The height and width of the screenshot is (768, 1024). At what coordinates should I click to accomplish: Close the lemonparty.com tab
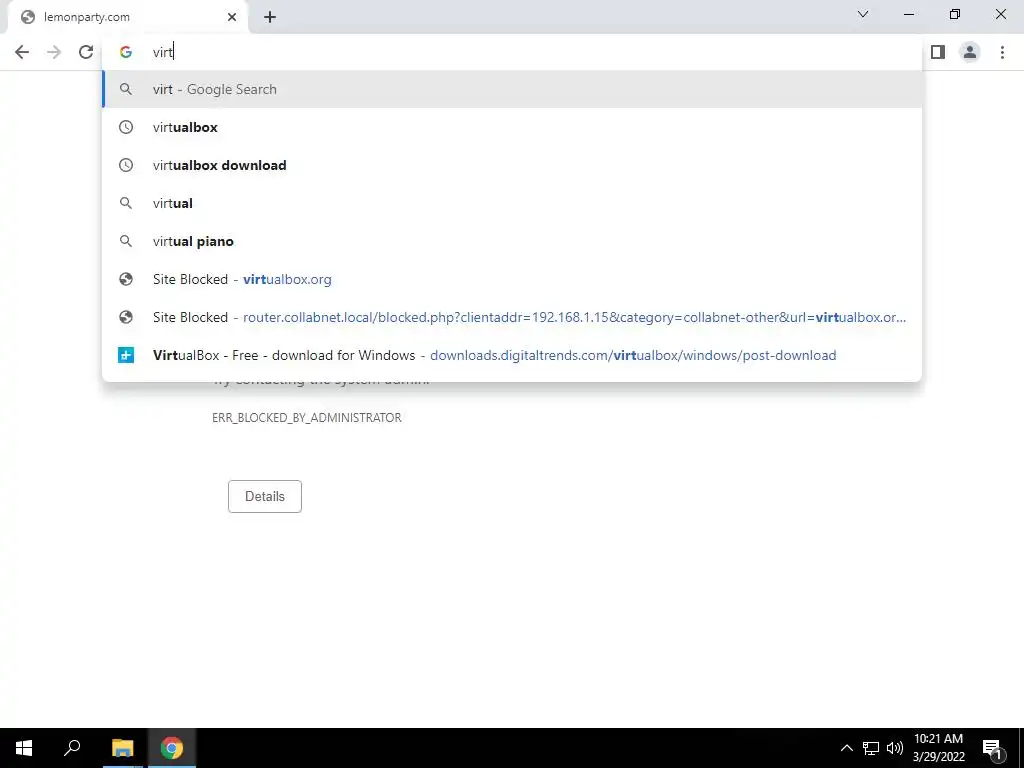coord(232,18)
